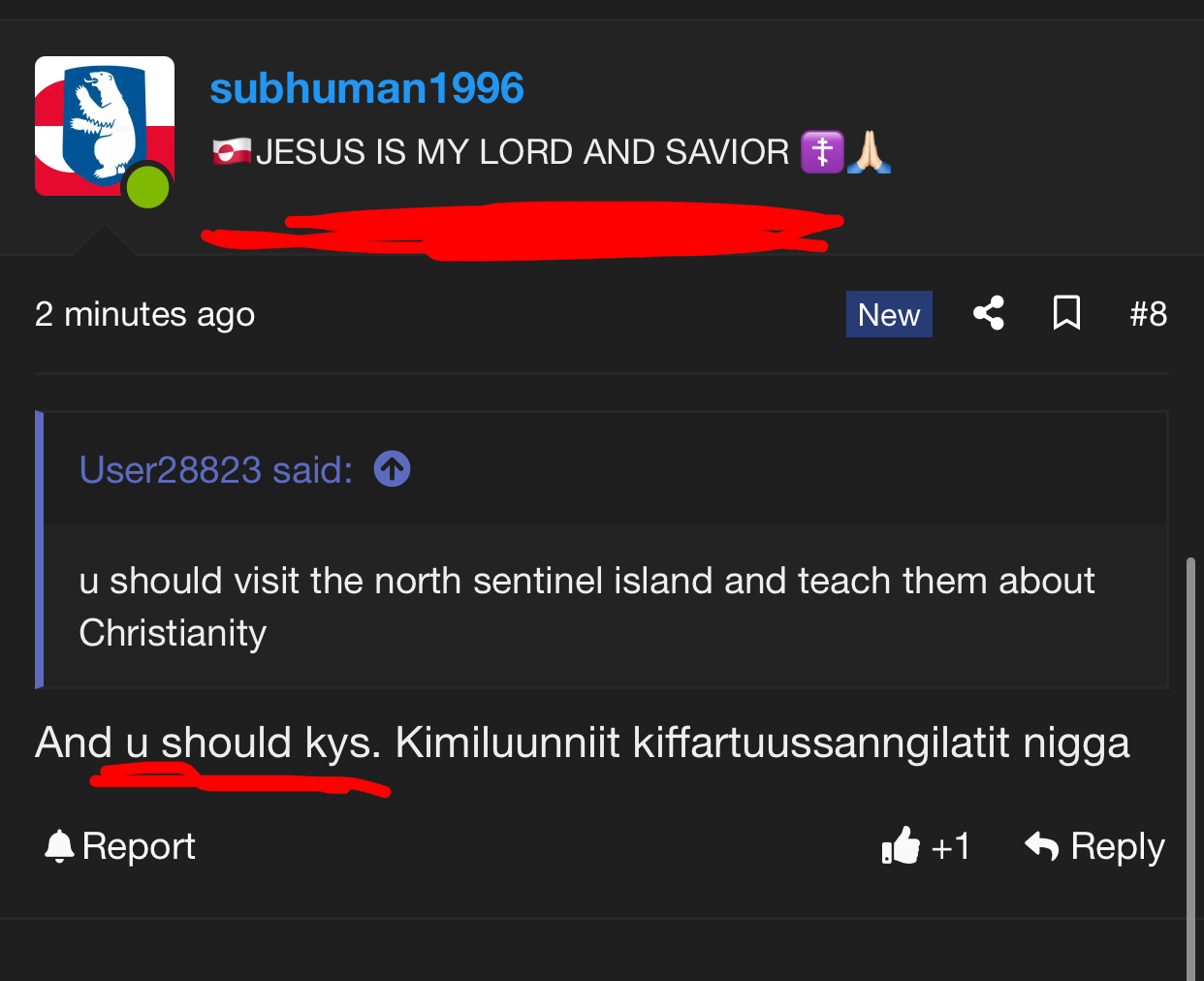View reactions by clicking the +1 count
Screen dimensions: 1204x981
click(x=950, y=846)
